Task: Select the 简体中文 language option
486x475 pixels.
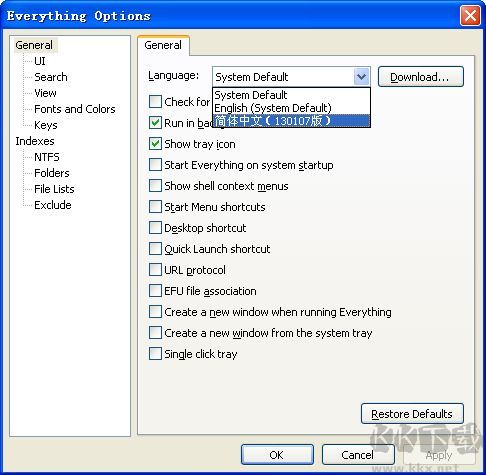Action: pos(291,121)
